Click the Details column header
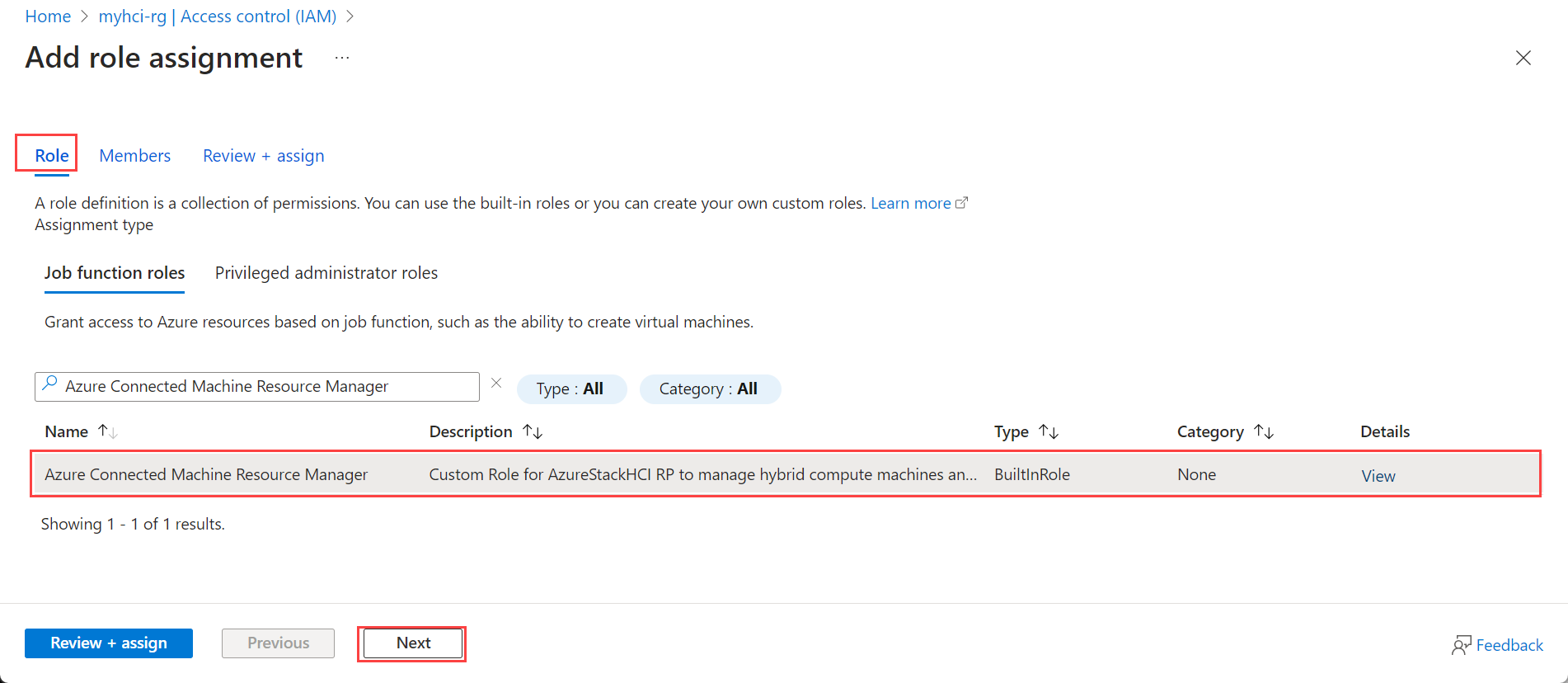The width and height of the screenshot is (1568, 683). pos(1385,431)
